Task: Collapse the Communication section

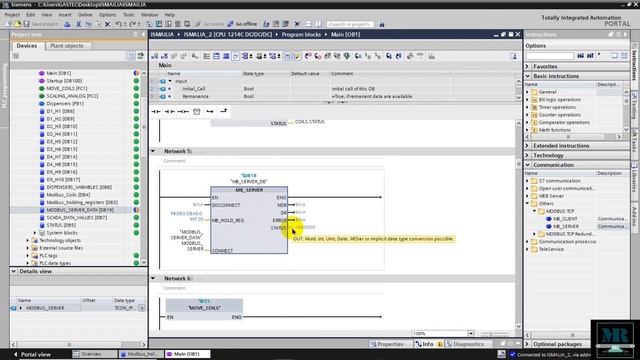Action: pyautogui.click(x=528, y=165)
